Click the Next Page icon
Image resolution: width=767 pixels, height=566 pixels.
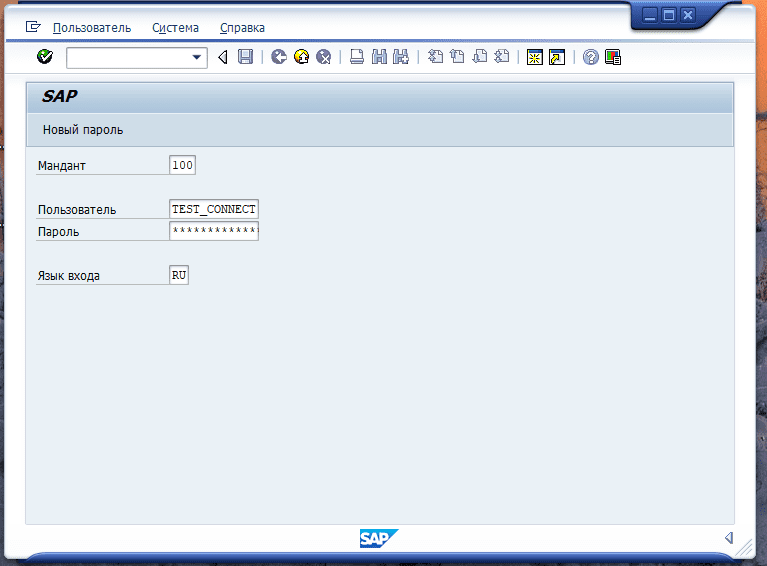[479, 57]
